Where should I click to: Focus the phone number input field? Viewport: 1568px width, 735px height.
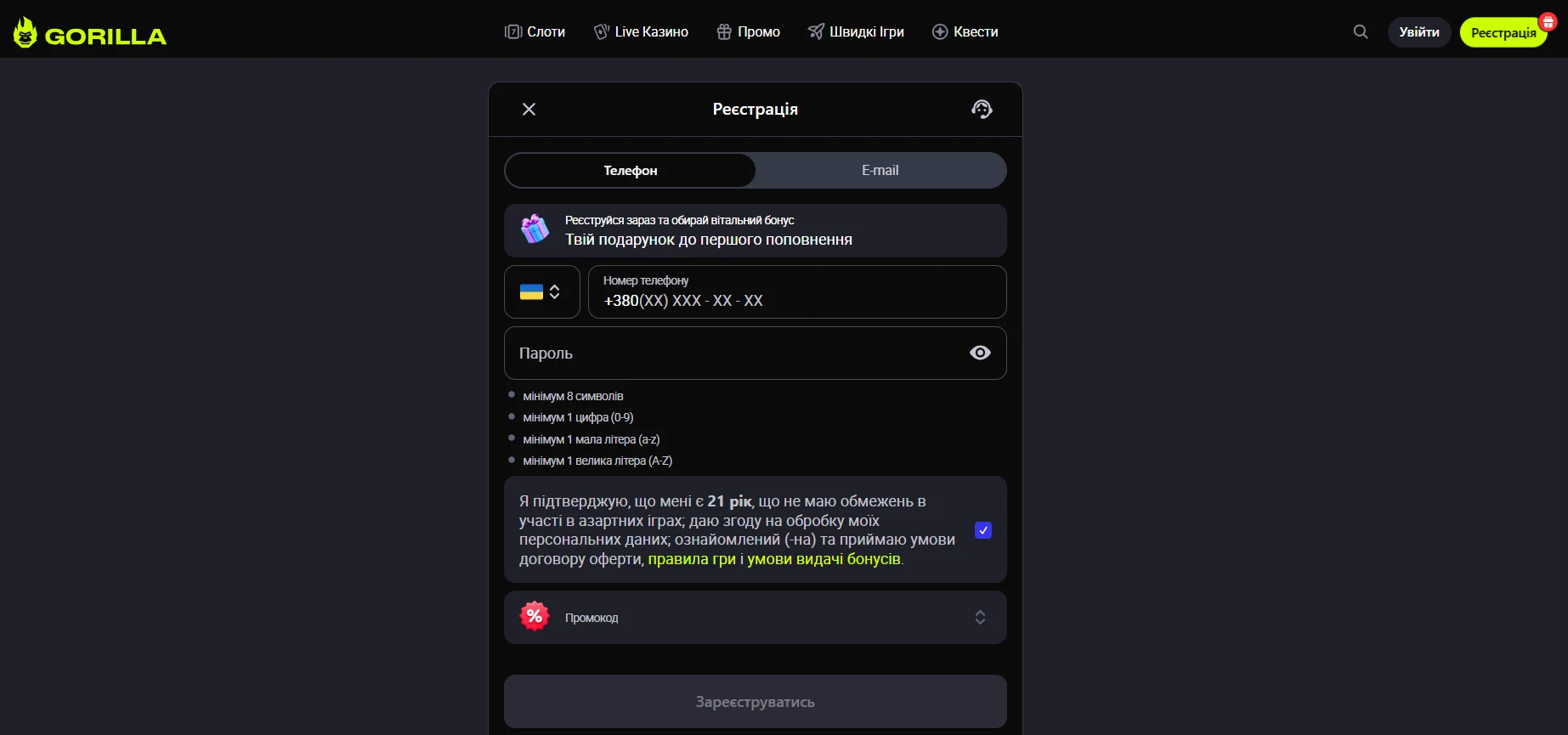[797, 291]
